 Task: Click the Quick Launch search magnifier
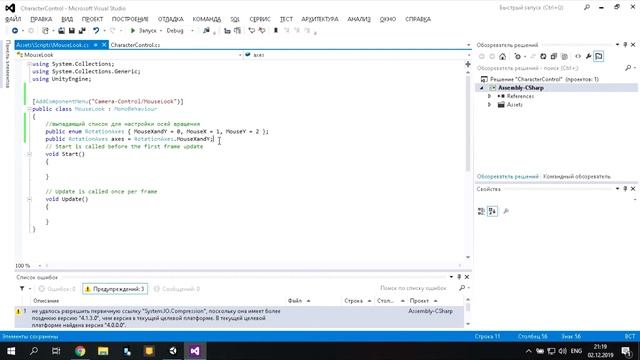tap(587, 7)
